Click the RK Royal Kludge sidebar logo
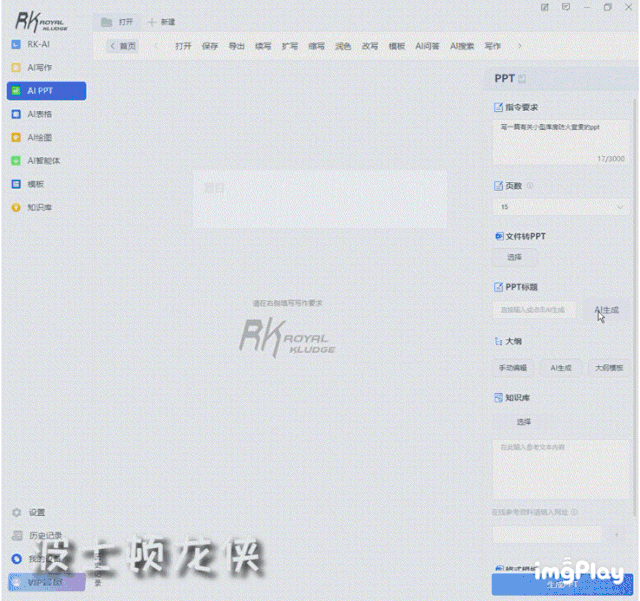 [41, 22]
